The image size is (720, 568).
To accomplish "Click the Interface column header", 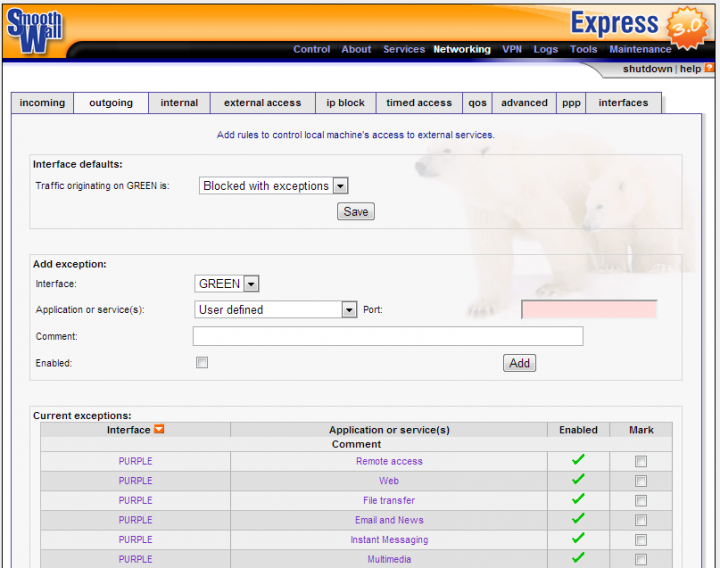I will tap(129, 430).
